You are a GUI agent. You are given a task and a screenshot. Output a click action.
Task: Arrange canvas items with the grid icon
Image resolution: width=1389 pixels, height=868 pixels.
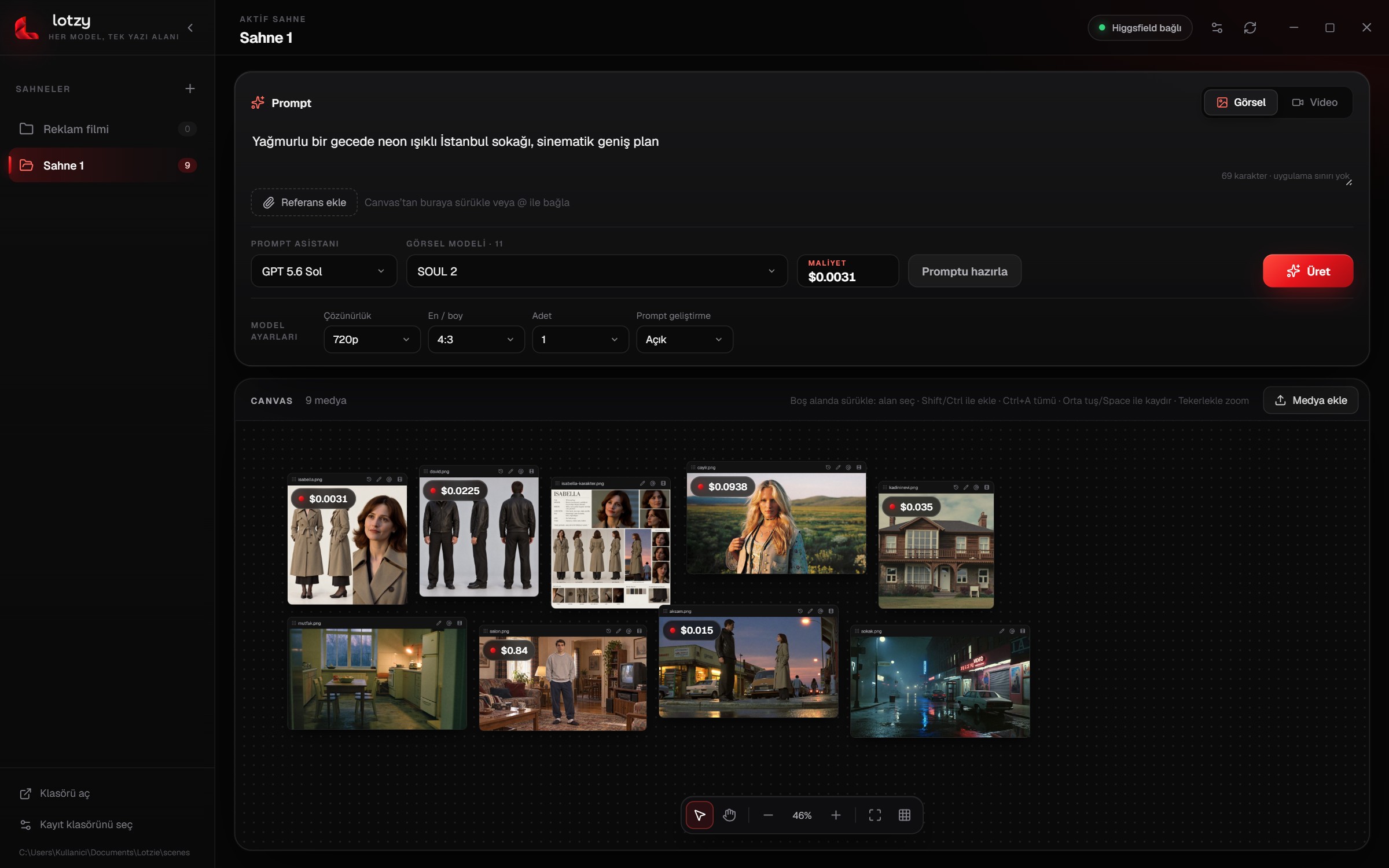click(905, 815)
